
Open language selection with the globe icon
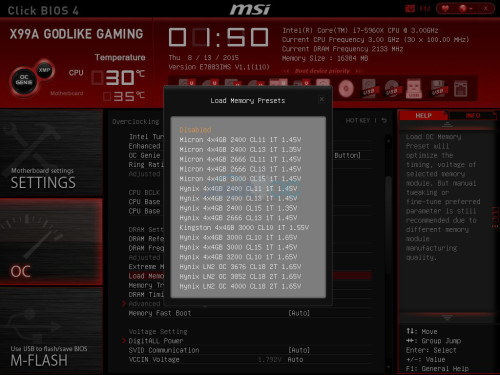point(463,8)
